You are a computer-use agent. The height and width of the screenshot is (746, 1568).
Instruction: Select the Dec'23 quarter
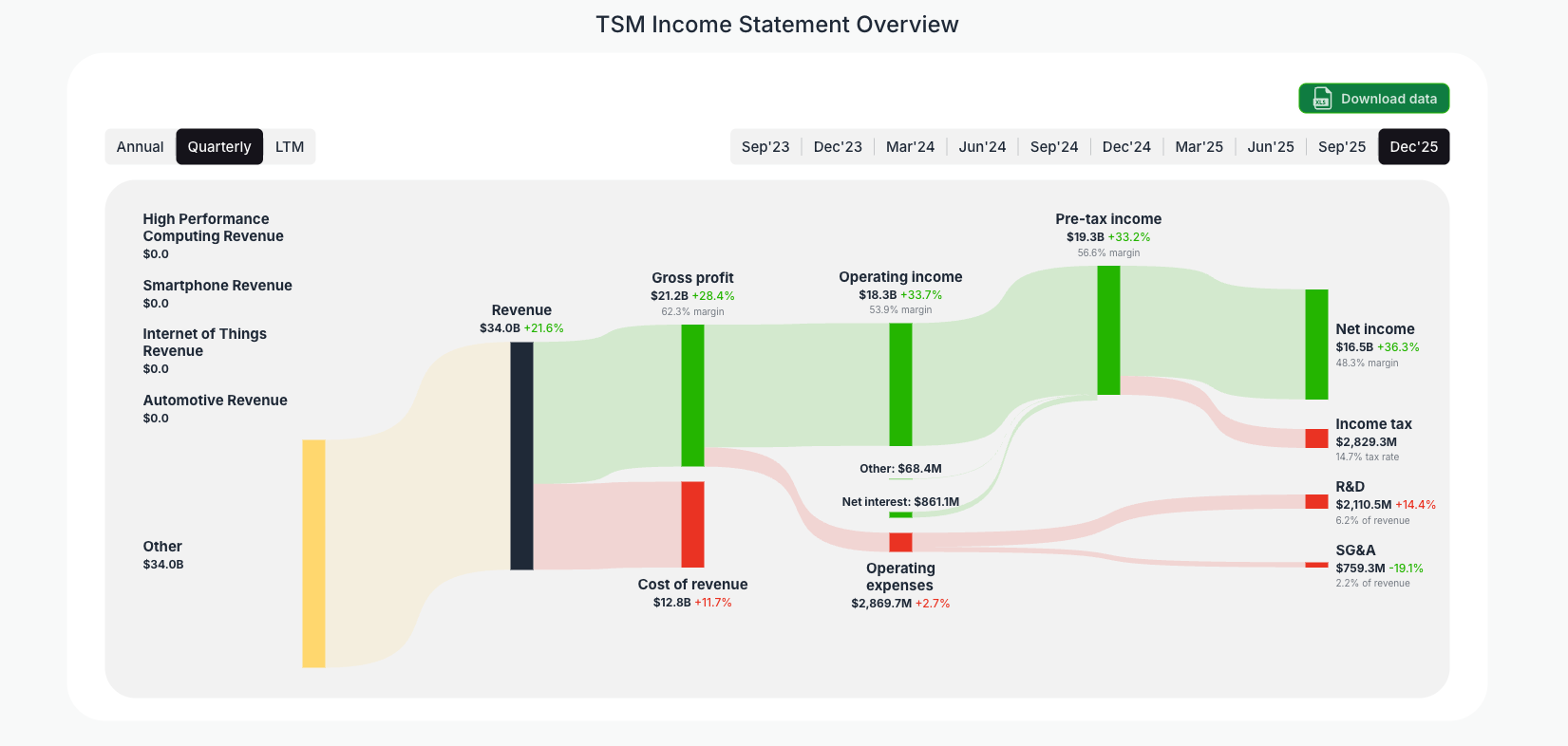point(838,147)
